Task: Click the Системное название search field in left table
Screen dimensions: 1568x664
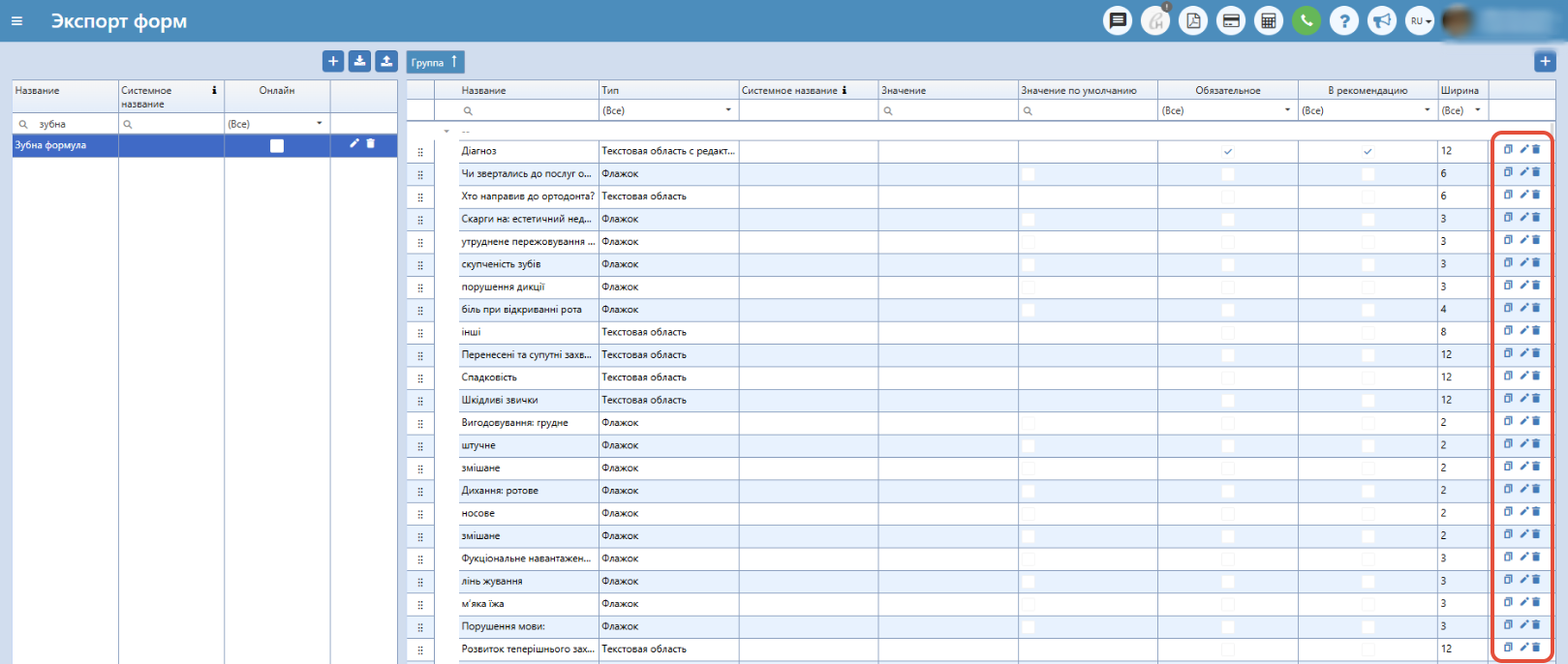Action: tap(171, 124)
